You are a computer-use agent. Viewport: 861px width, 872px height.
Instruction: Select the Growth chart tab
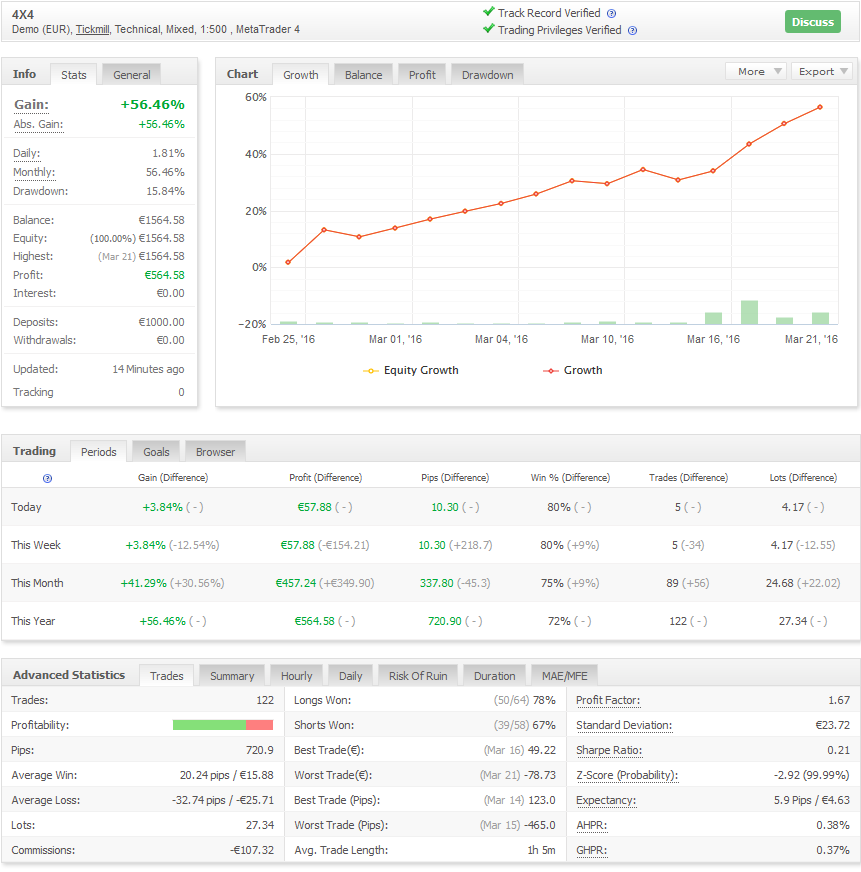(301, 75)
